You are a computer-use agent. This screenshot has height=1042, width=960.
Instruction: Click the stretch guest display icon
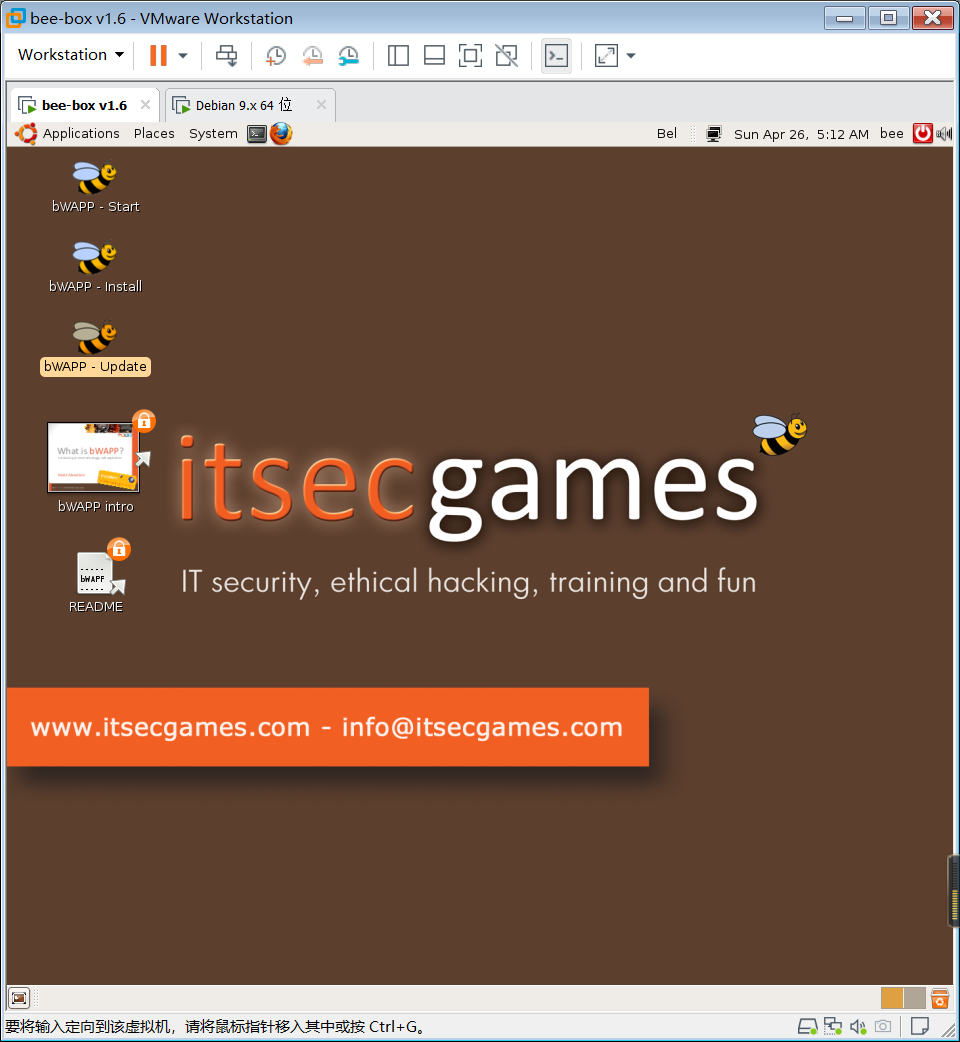(x=606, y=56)
